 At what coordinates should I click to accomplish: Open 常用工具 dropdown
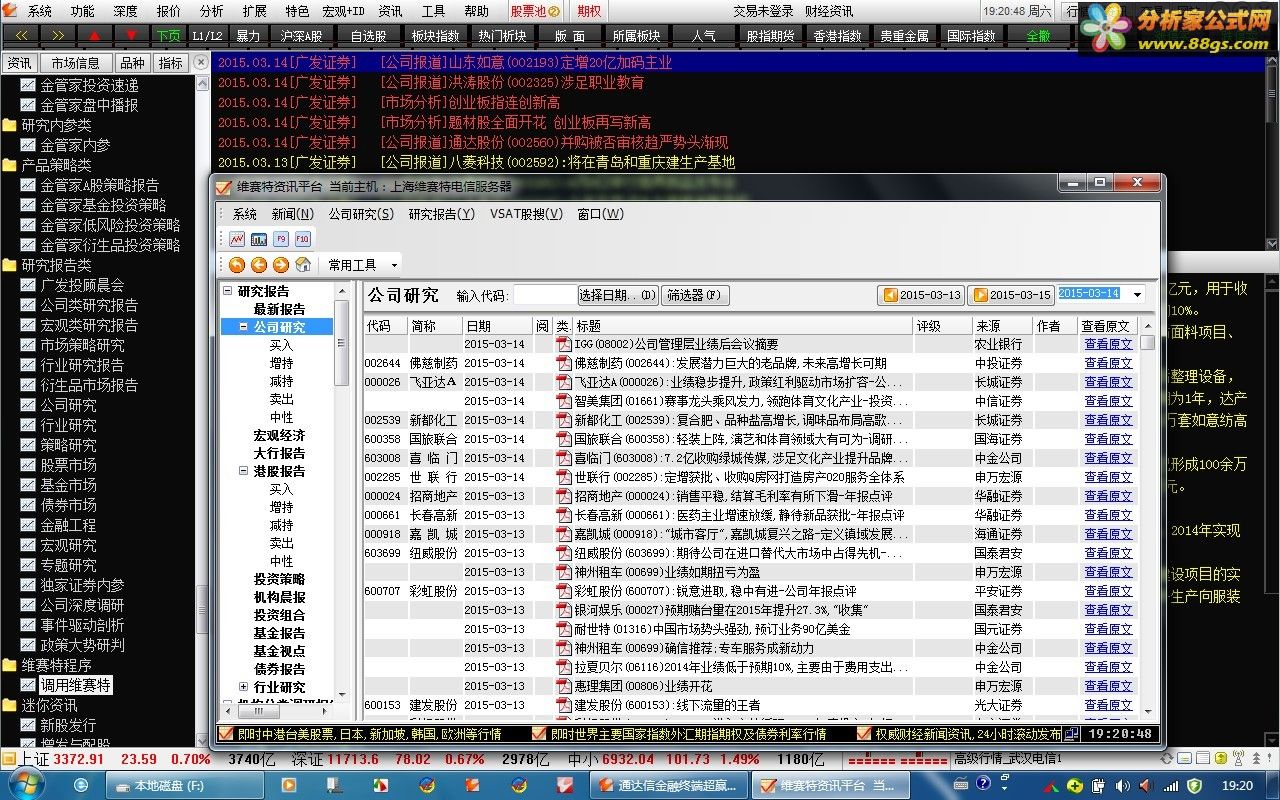pos(361,265)
